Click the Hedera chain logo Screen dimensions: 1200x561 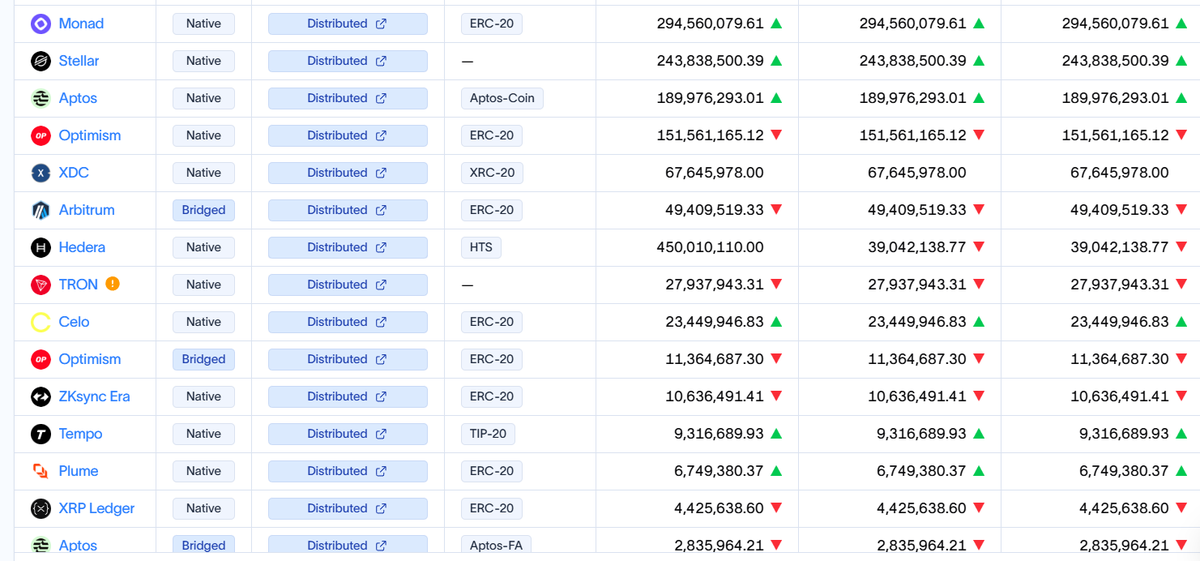(x=41, y=247)
